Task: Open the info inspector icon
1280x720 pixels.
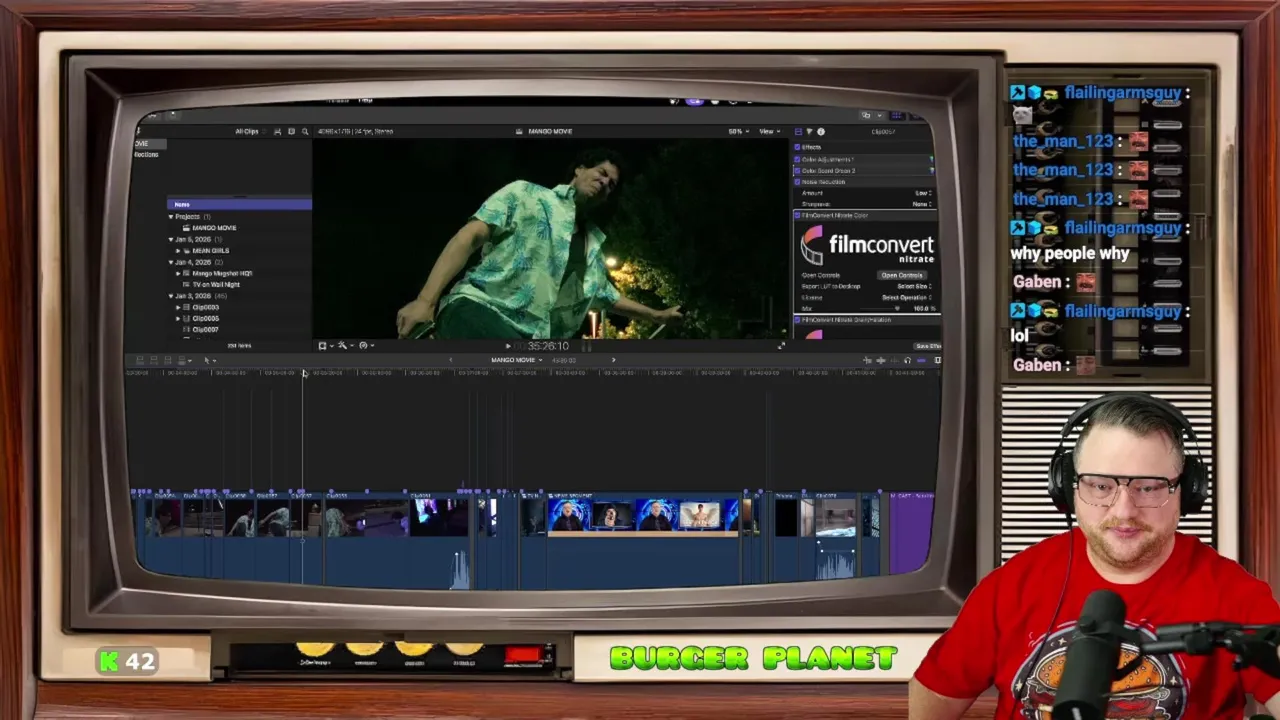Action: pyautogui.click(x=821, y=131)
